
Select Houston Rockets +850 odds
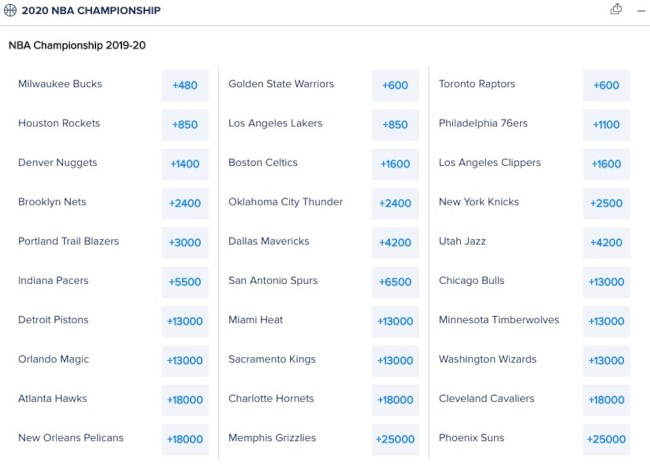tap(185, 125)
